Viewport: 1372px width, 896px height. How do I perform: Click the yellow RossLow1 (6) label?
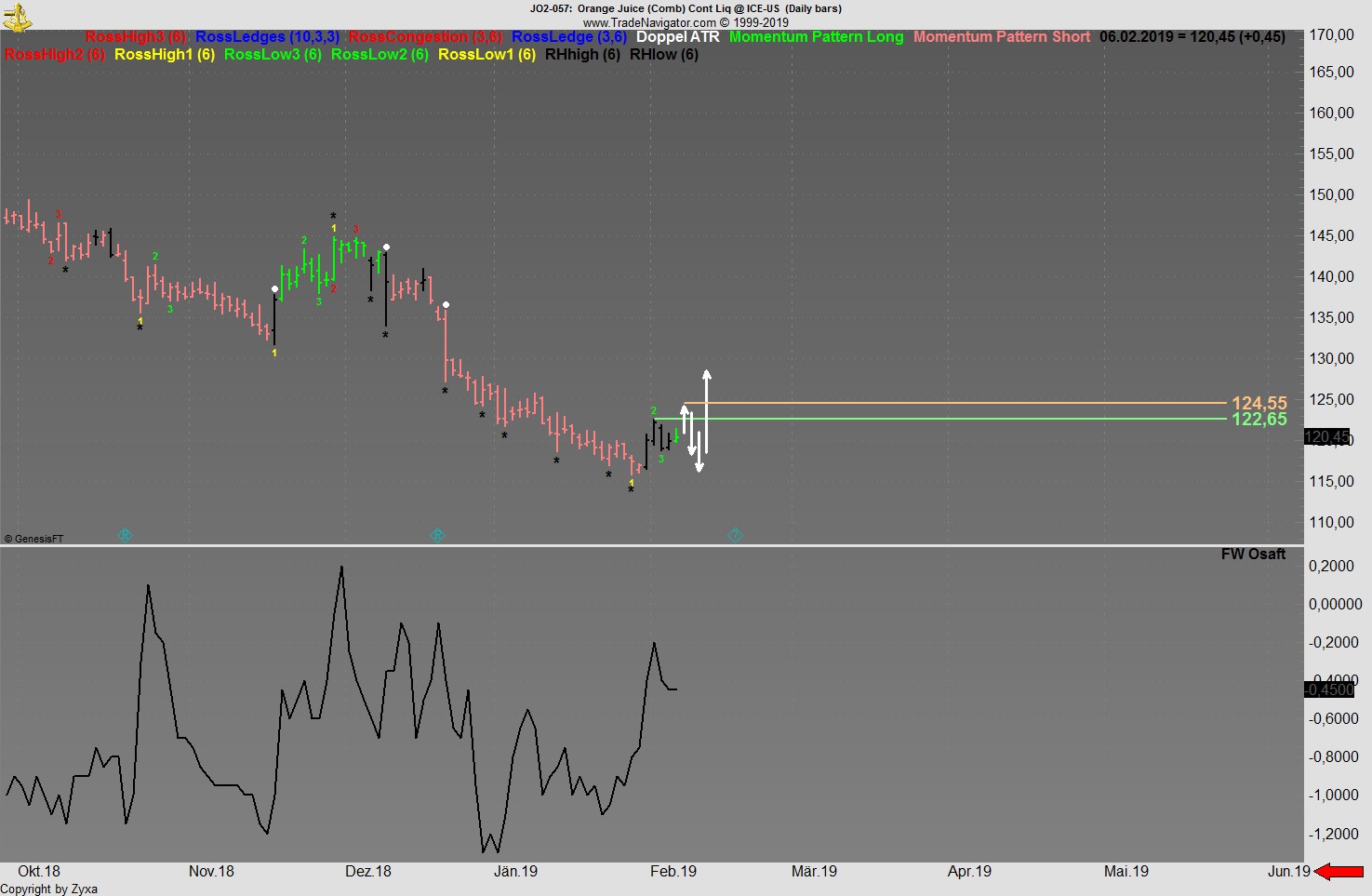coord(486,55)
